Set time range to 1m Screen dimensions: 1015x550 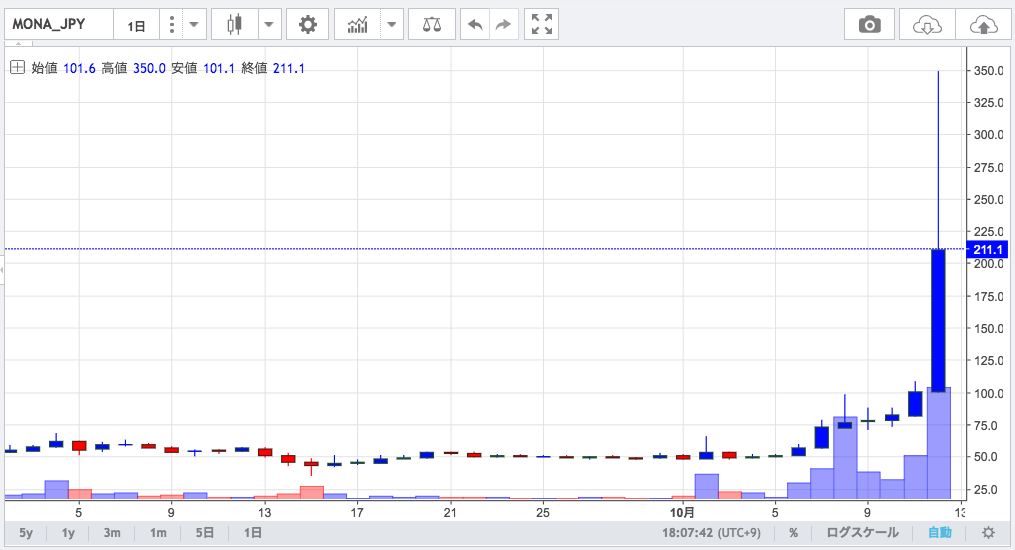pos(158,533)
